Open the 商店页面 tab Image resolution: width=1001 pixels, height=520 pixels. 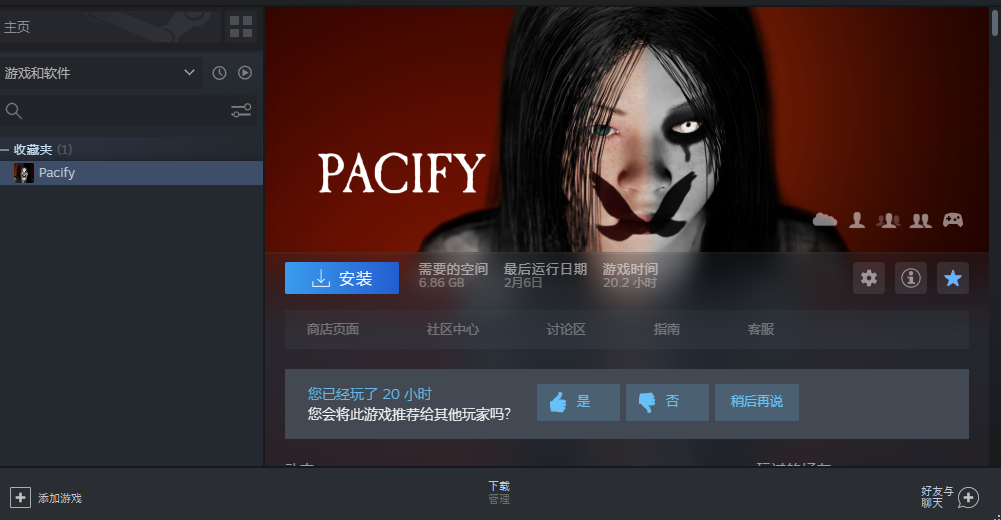point(333,329)
